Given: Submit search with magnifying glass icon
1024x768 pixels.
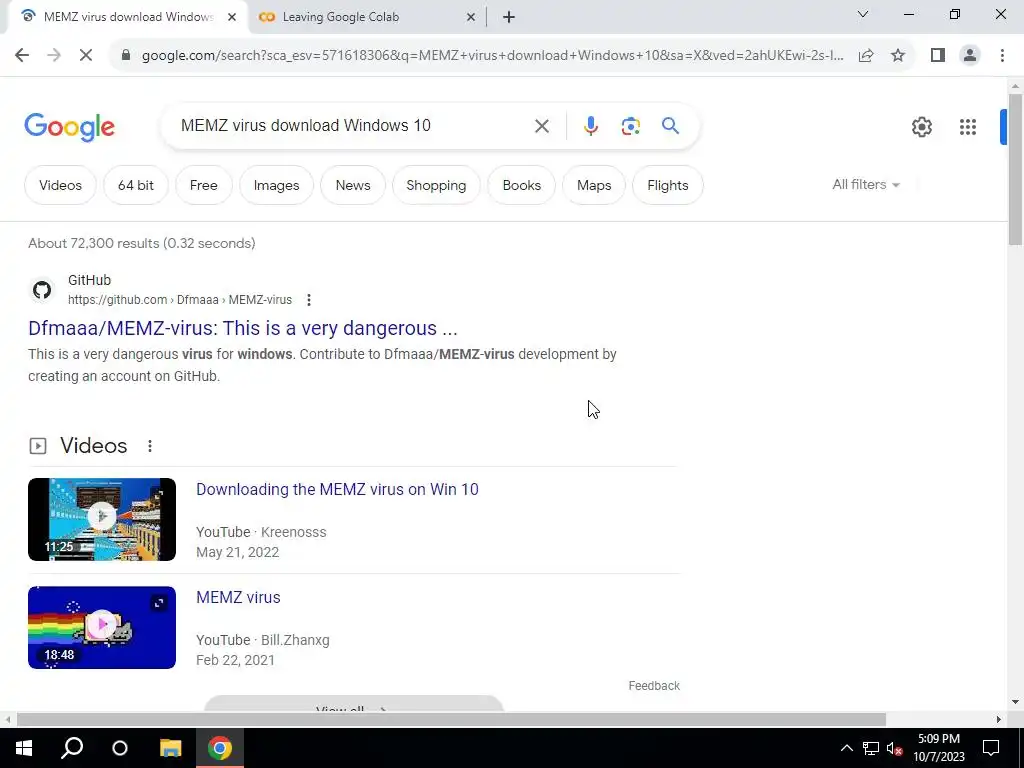Looking at the screenshot, I should coord(670,125).
